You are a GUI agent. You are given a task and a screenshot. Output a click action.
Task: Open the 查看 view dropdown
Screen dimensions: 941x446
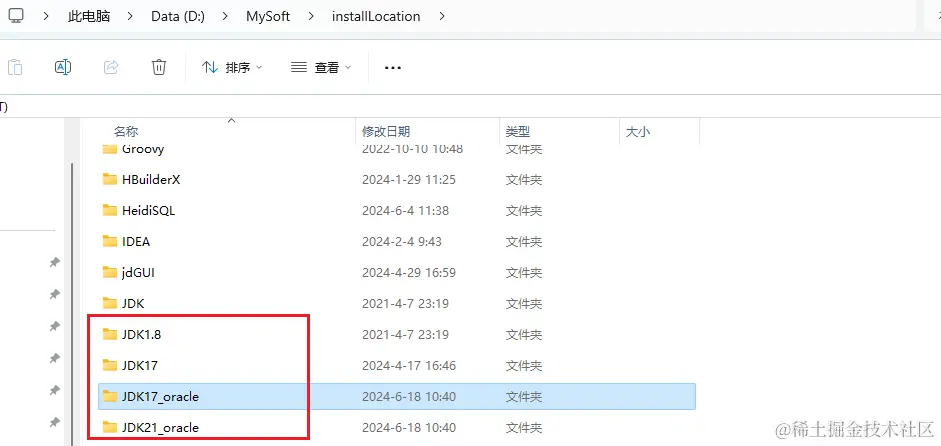click(321, 68)
